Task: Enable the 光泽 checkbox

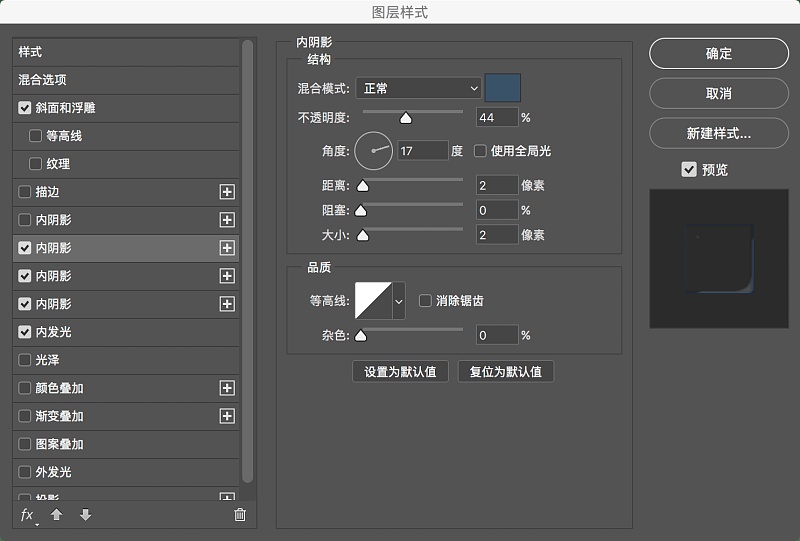Action: (24, 360)
